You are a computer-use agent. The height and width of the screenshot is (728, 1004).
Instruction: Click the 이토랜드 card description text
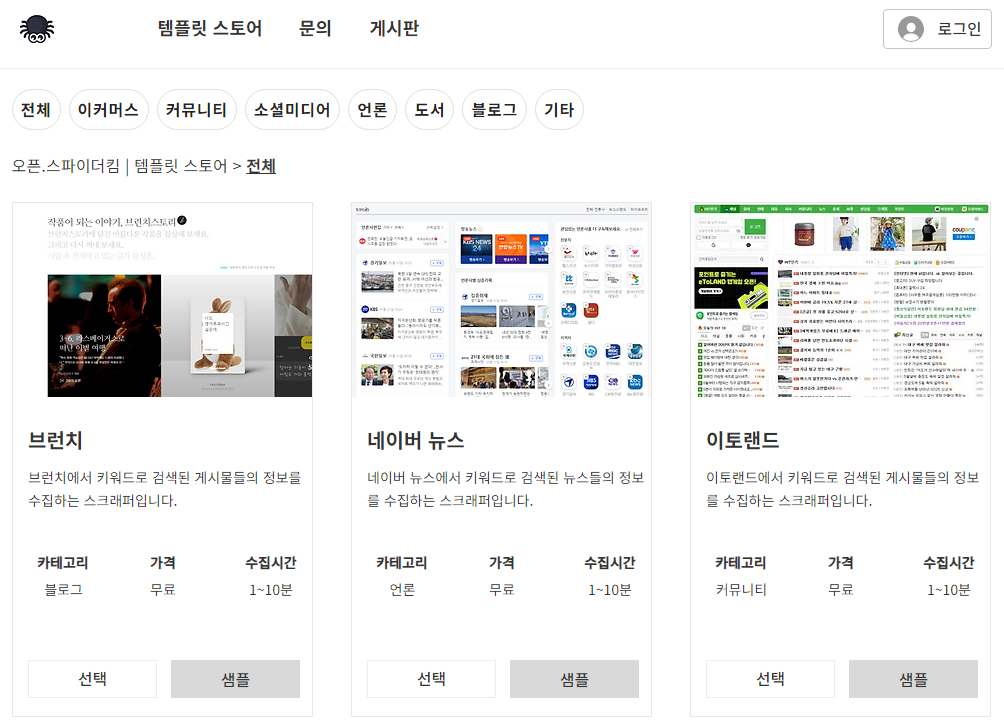843,489
